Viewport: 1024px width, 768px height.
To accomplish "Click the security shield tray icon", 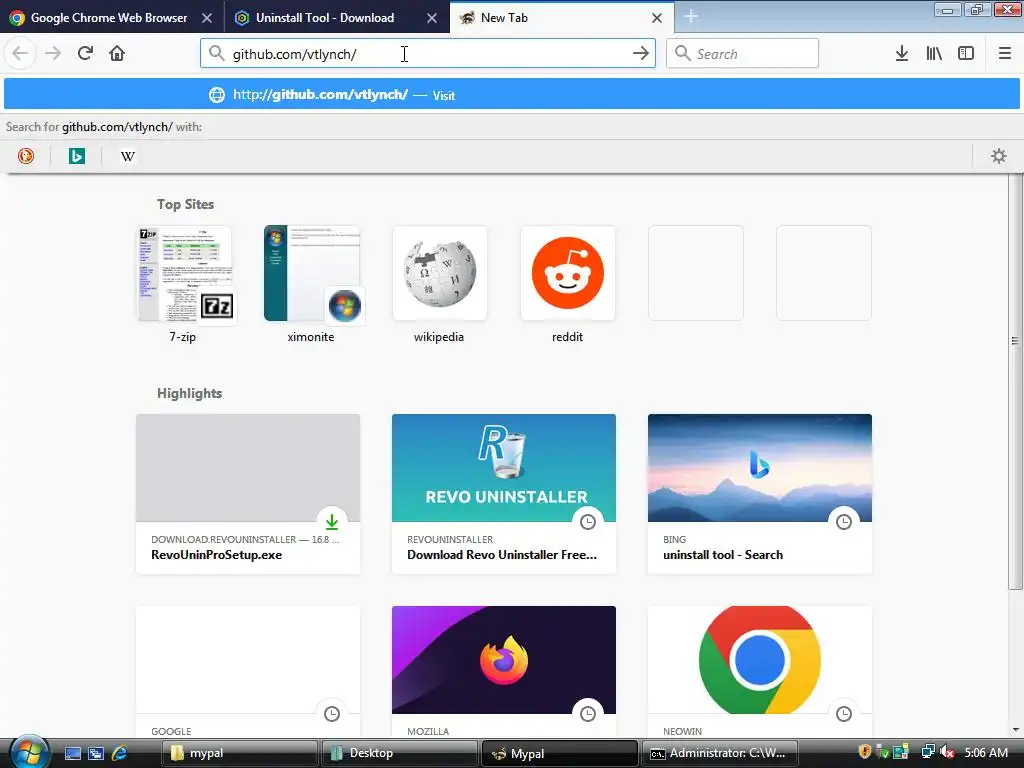I will tap(865, 752).
